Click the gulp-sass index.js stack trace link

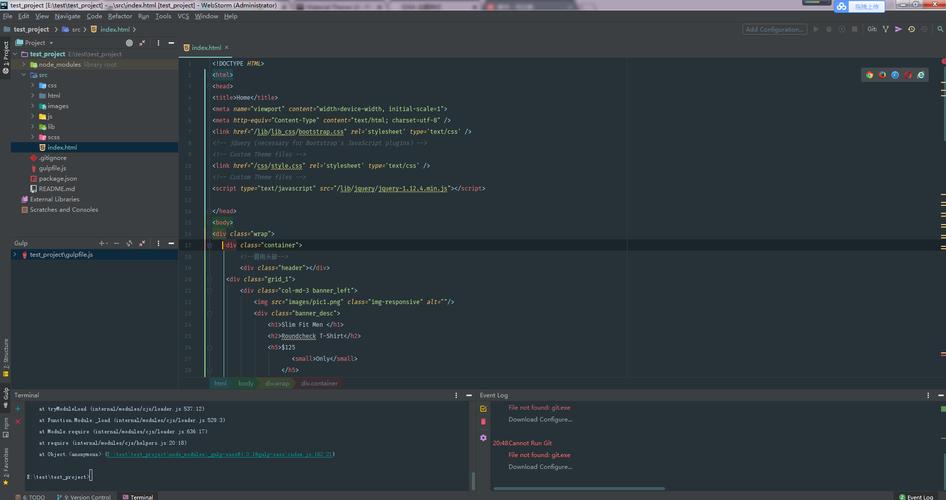point(220,454)
